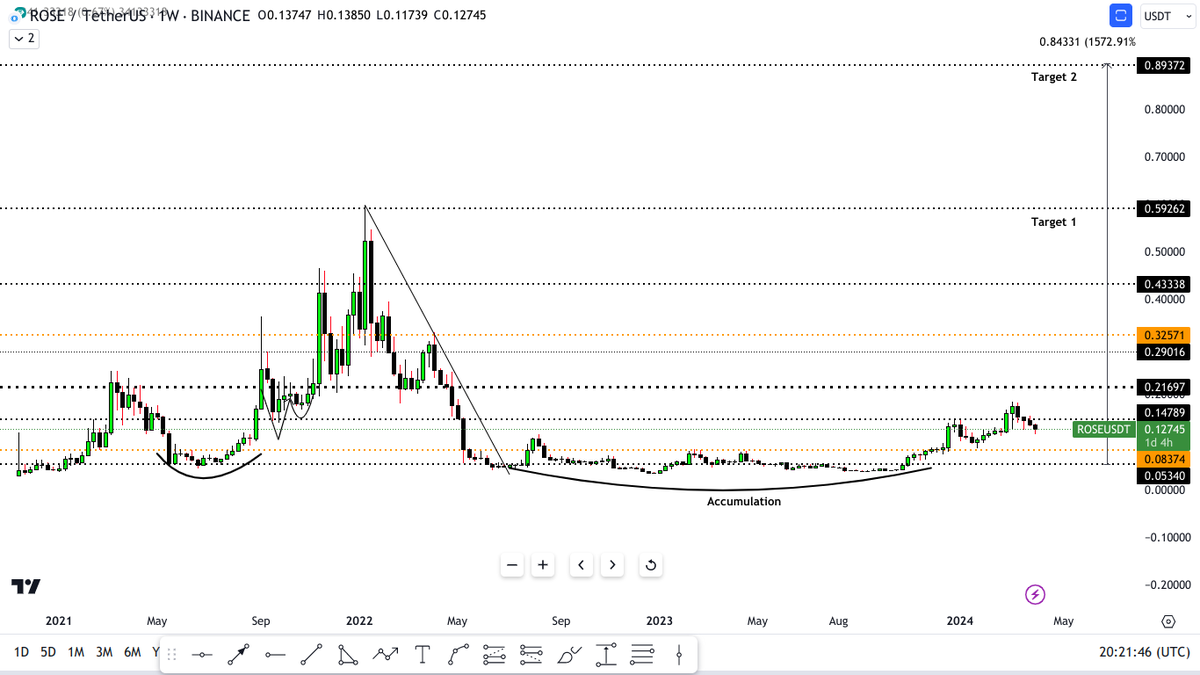Zoom in the chart with plus button
This screenshot has height=675, width=1200.
pyautogui.click(x=543, y=565)
